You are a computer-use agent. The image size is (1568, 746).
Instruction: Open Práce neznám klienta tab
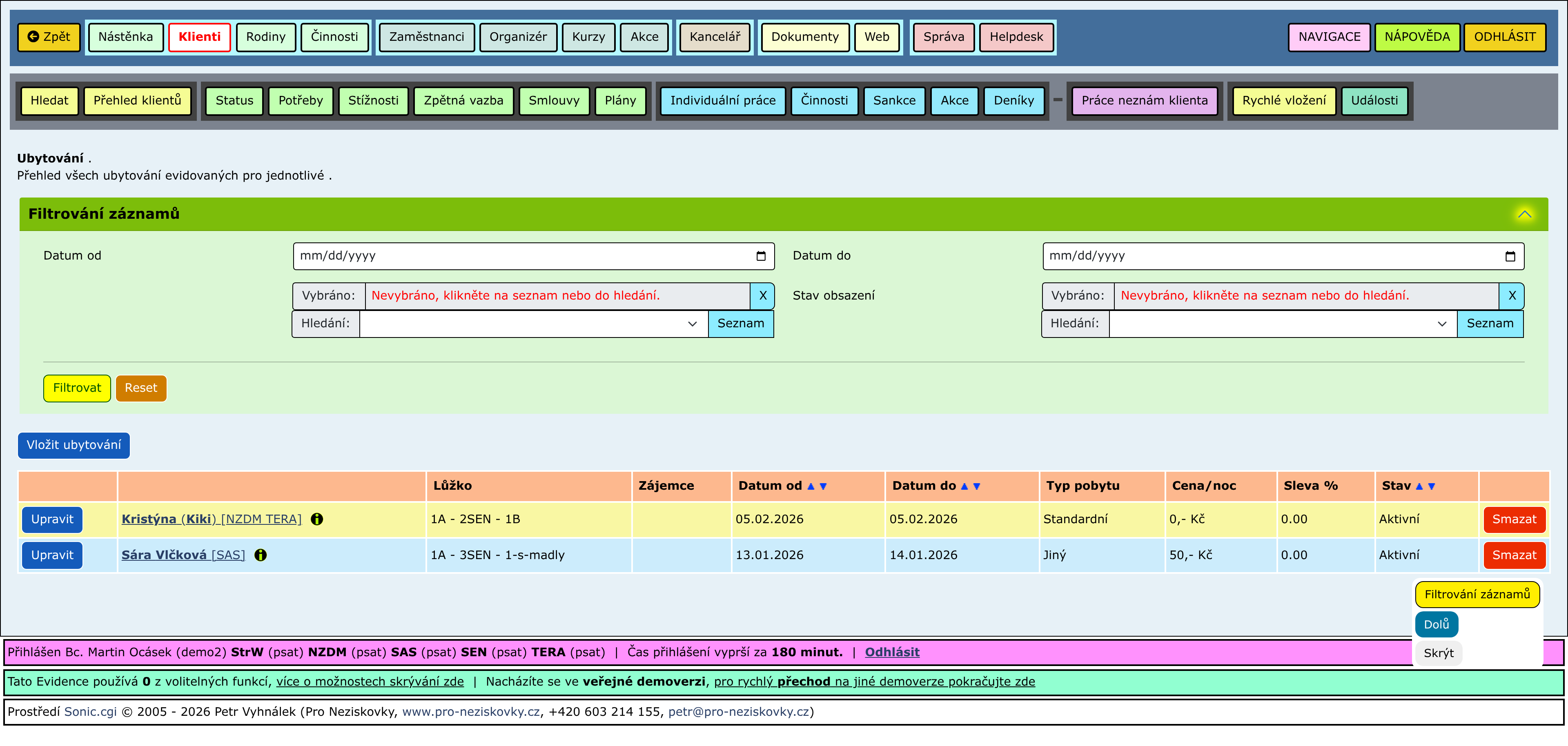click(1144, 101)
